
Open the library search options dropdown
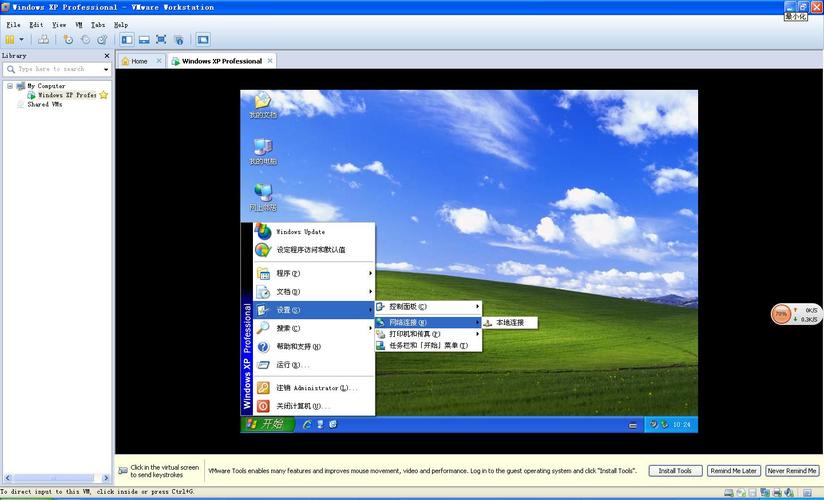(106, 69)
